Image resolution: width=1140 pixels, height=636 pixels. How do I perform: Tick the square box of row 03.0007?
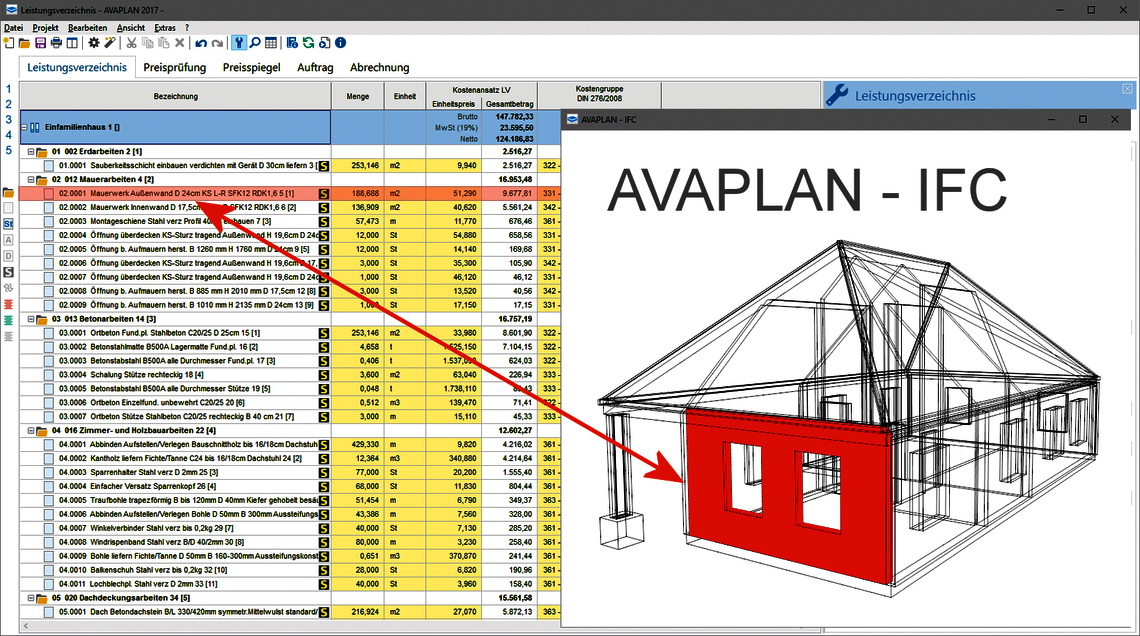point(49,417)
